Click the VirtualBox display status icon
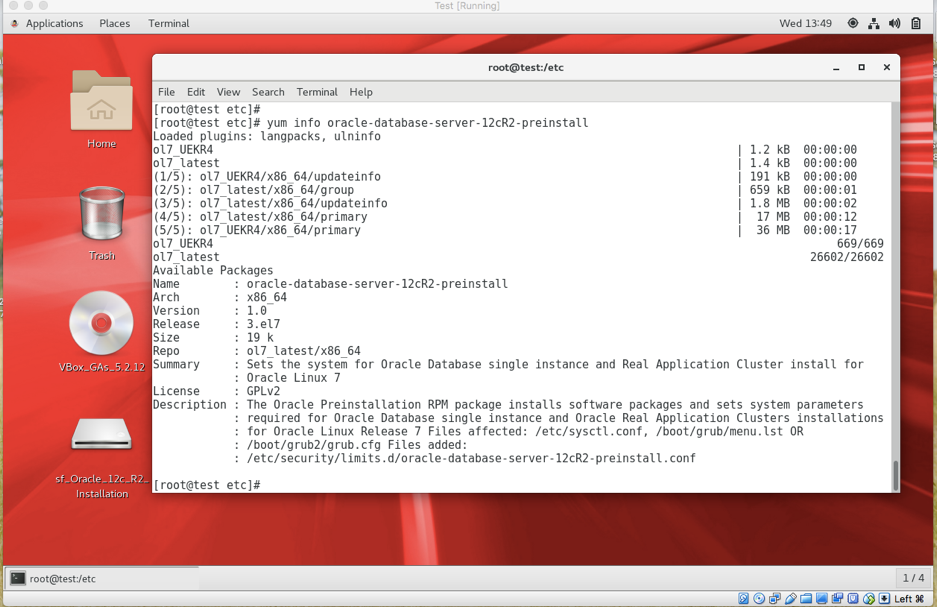This screenshot has height=607, width=937. (822, 598)
